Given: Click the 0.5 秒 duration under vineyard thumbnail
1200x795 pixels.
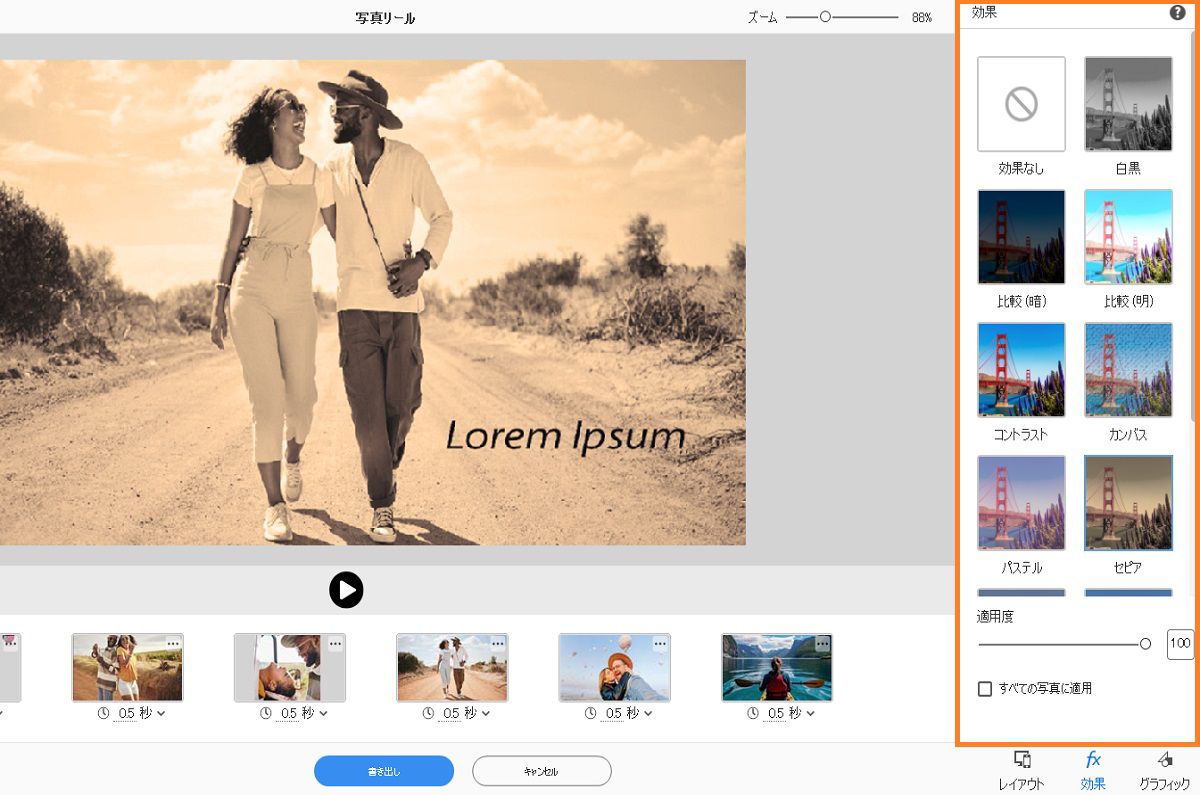Looking at the screenshot, I should click(x=135, y=713).
